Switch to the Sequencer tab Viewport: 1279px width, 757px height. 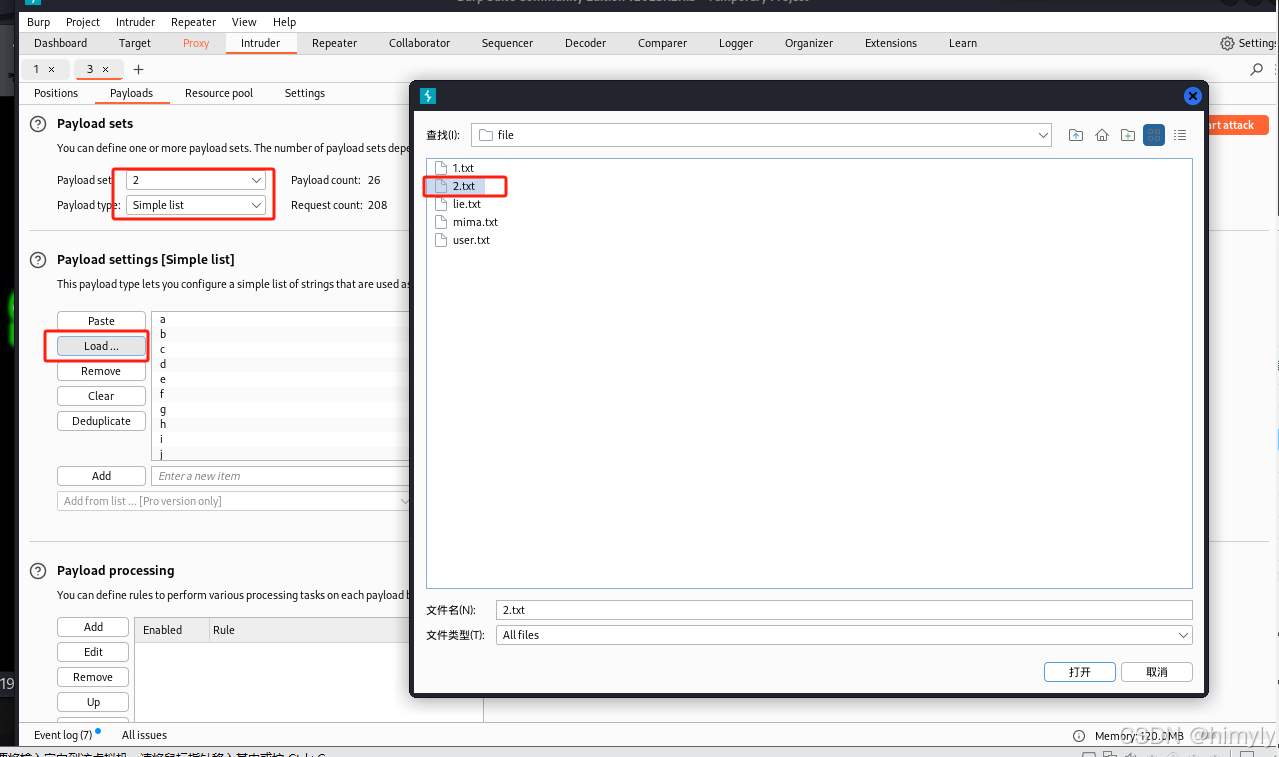[507, 43]
